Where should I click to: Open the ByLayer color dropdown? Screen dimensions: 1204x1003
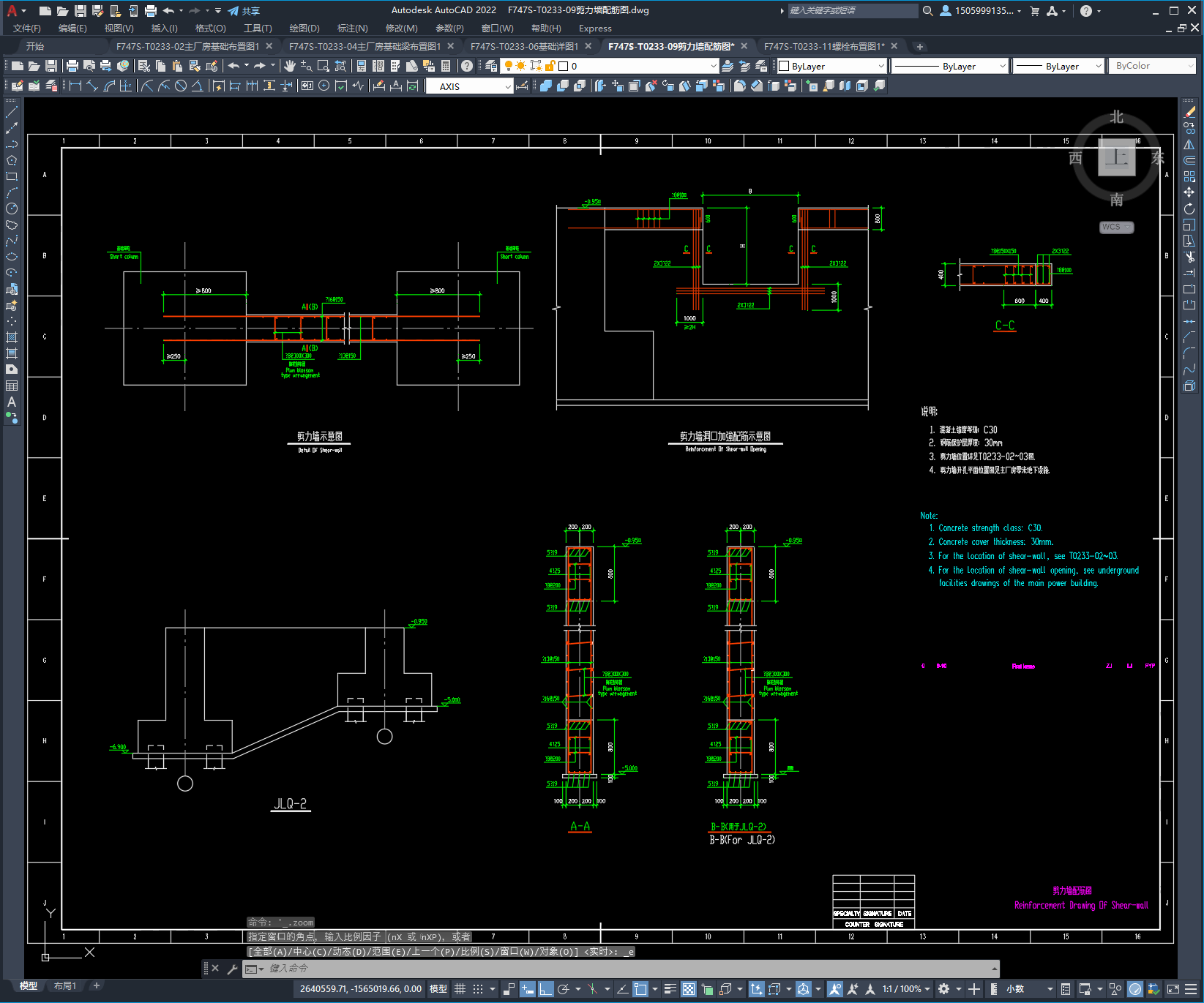(x=831, y=66)
